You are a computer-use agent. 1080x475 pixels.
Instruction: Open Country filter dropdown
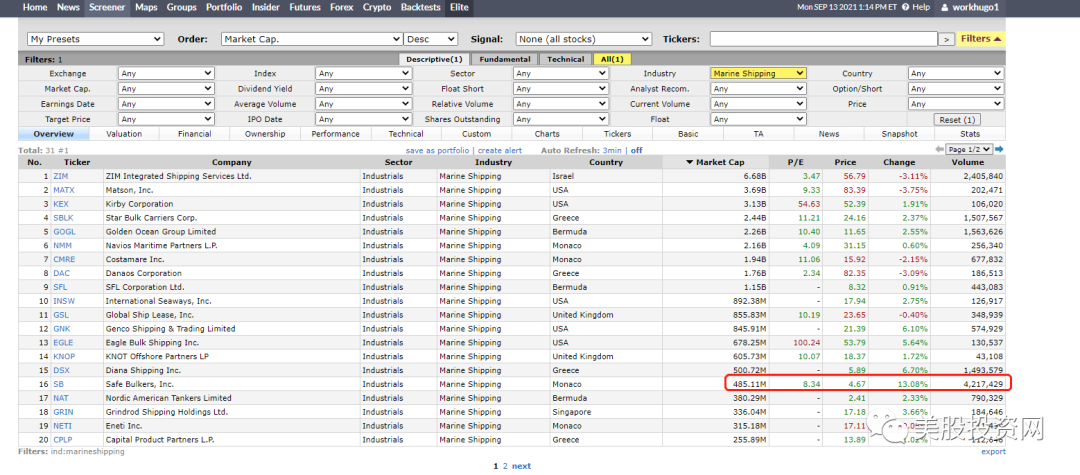point(956,74)
